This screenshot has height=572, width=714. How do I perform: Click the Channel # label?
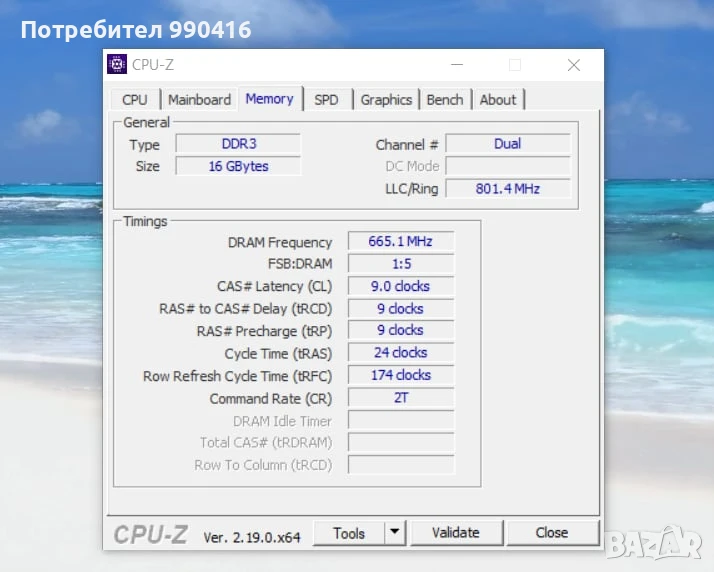pos(407,145)
